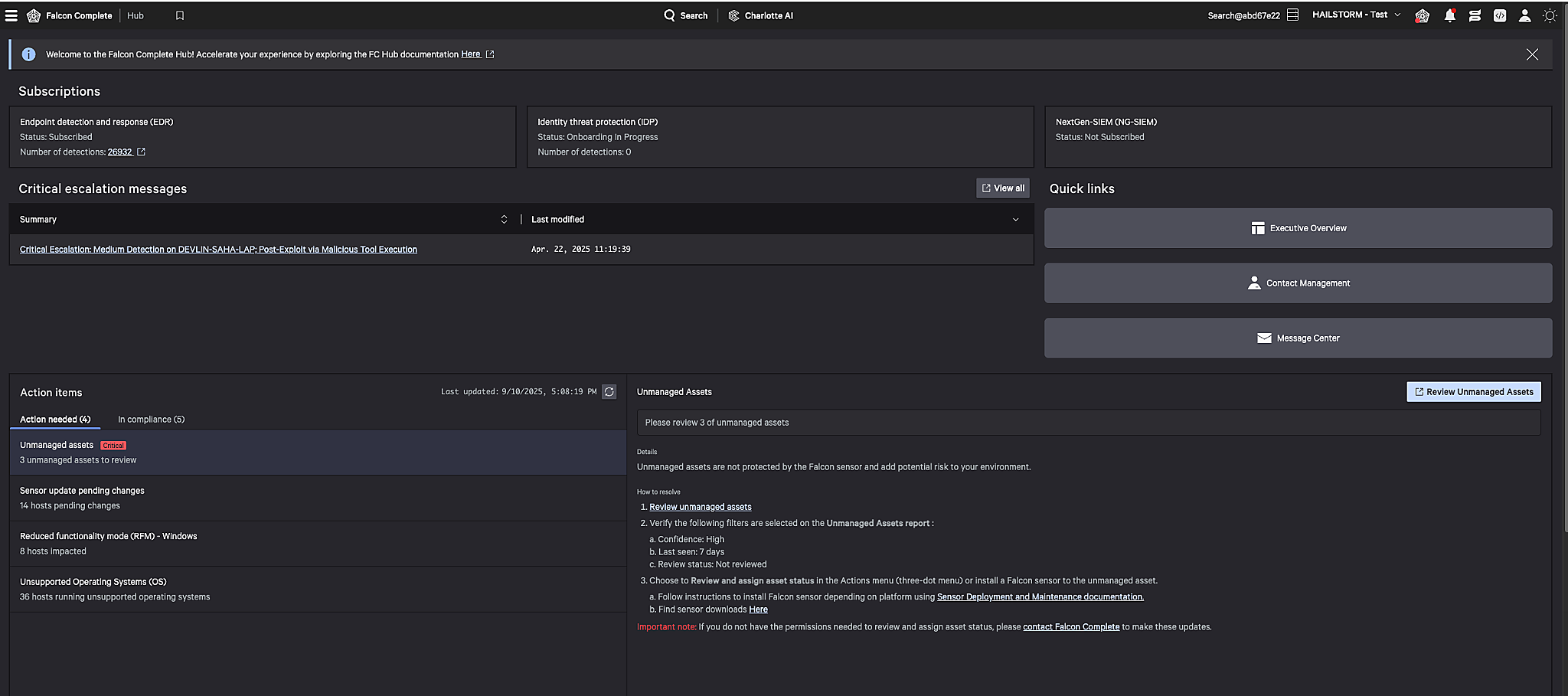1568x696 pixels.
Task: Sort by the Summary column
Action: 504,220
